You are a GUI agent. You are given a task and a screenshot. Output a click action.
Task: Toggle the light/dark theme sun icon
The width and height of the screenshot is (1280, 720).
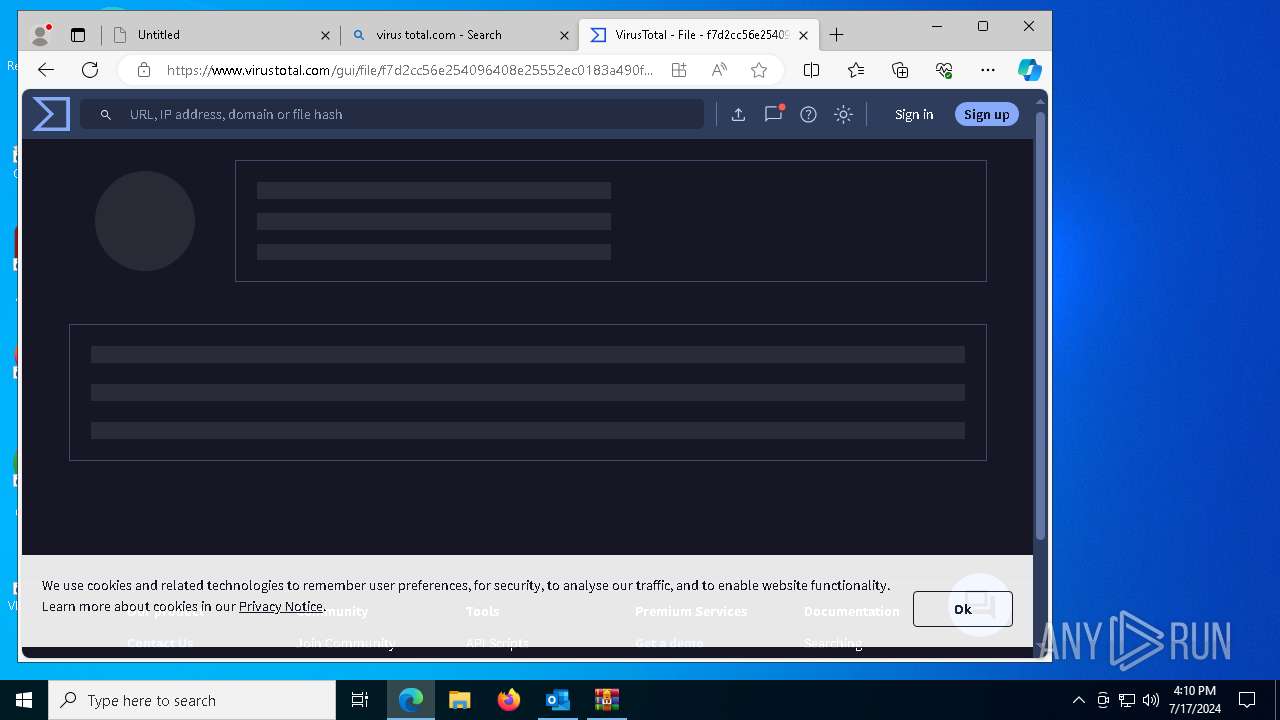(843, 114)
